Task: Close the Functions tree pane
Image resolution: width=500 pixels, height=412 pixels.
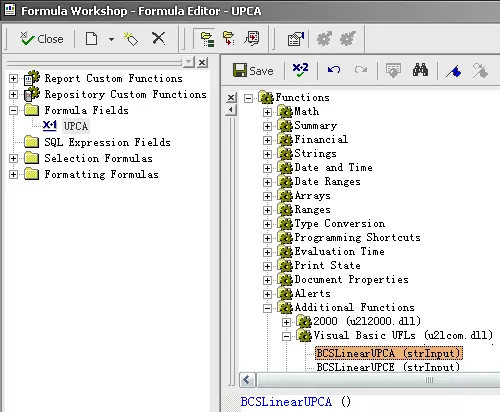Action: (x=231, y=98)
